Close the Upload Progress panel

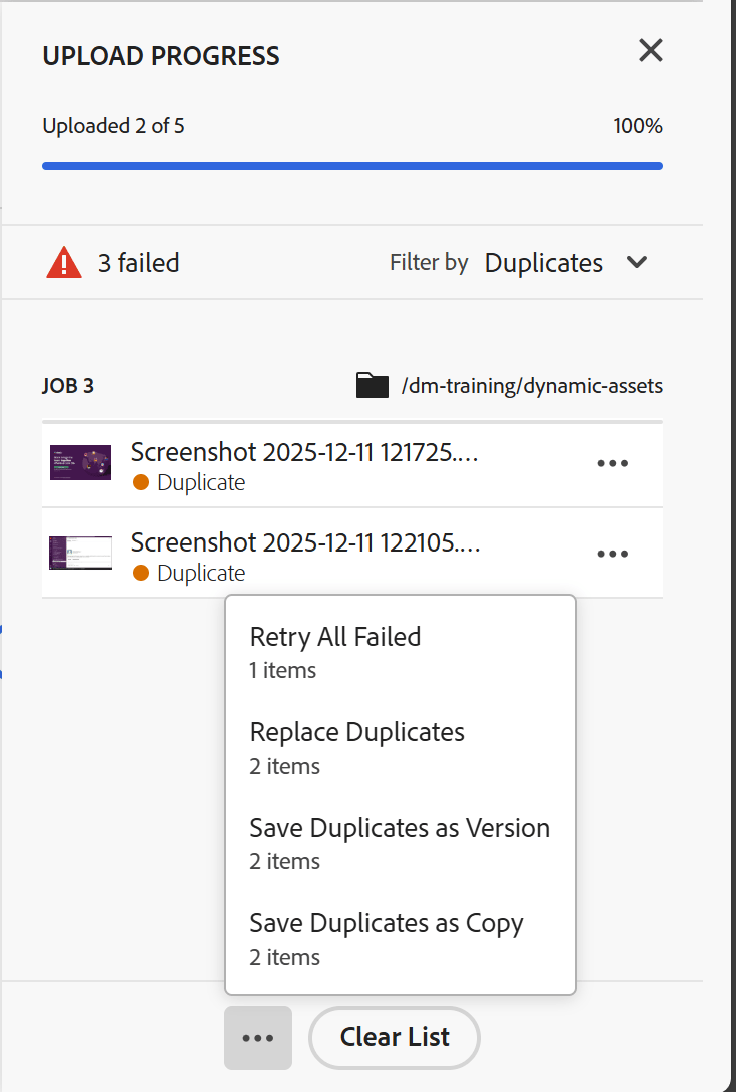click(650, 50)
